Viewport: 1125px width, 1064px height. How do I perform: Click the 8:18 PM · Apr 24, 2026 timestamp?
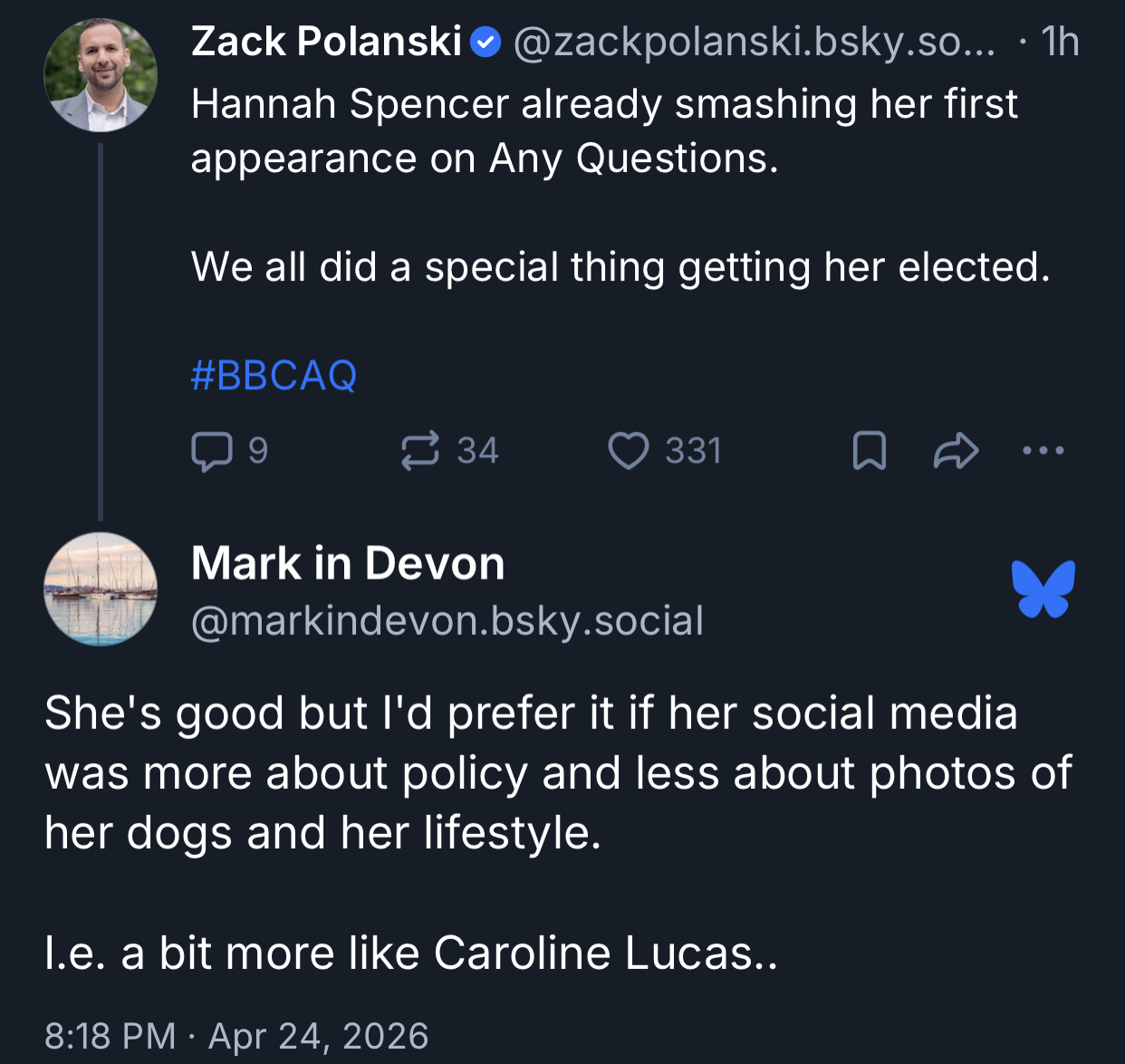(x=236, y=1036)
